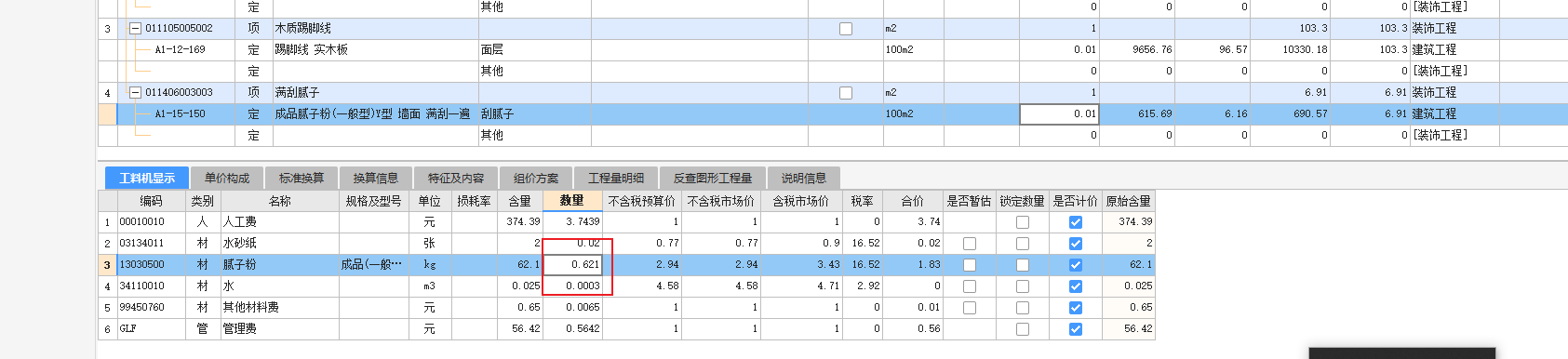
Task: Select sub-item A1-12-169
Action: coord(180,50)
